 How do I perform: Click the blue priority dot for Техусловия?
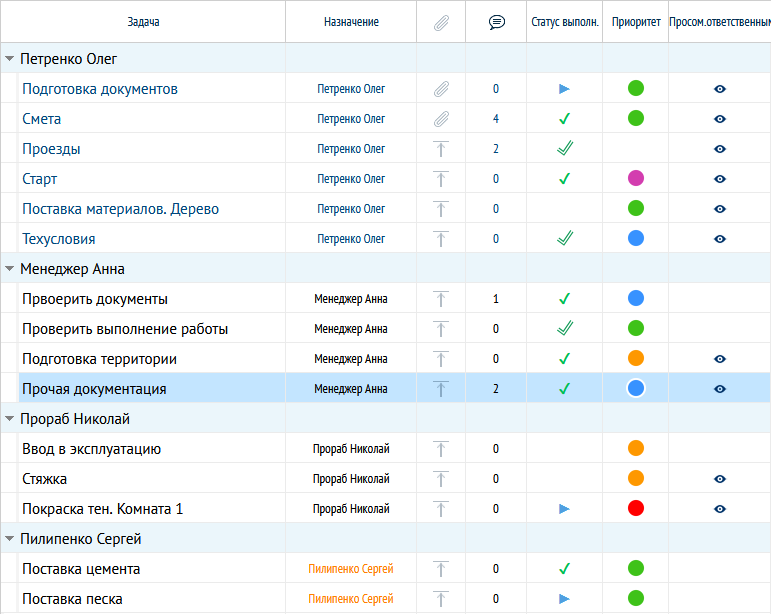[636, 238]
